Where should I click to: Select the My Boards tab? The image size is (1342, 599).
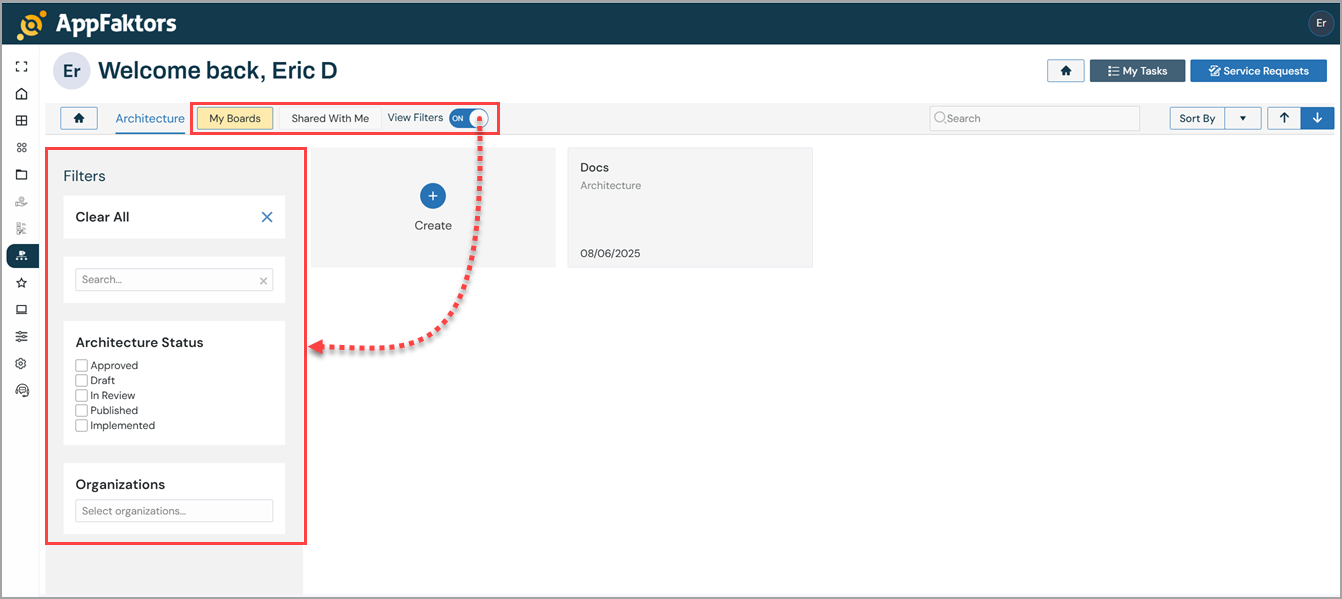pyautogui.click(x=235, y=118)
